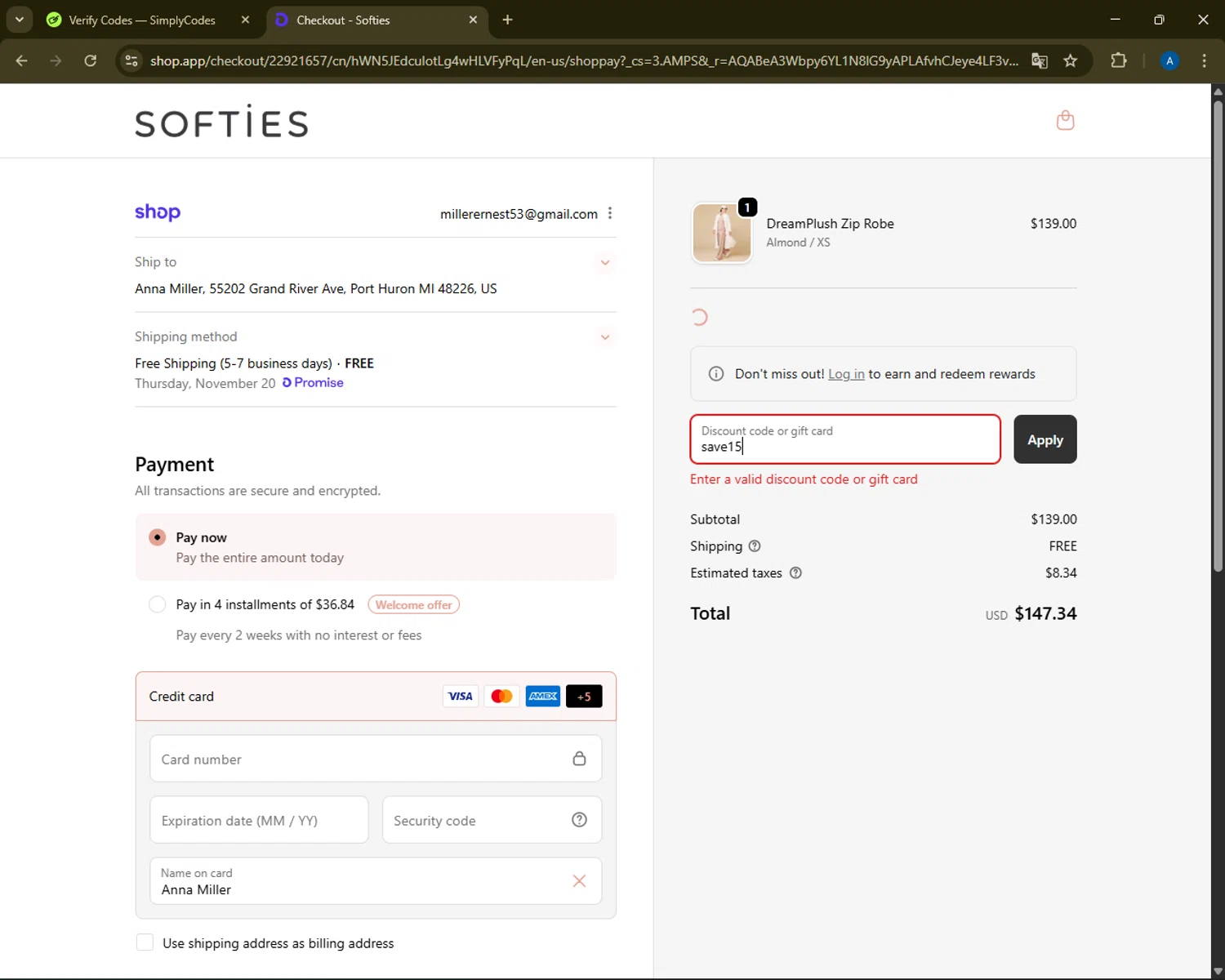Click the estimated taxes value $8.34

point(1061,573)
